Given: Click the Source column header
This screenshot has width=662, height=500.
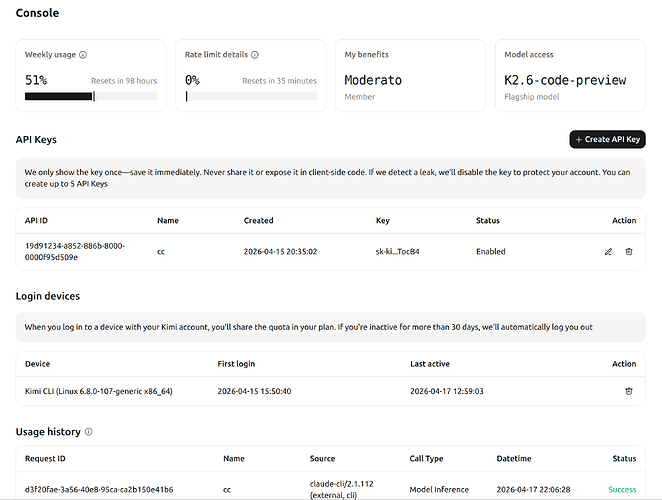Looking at the screenshot, I should pos(322,459).
